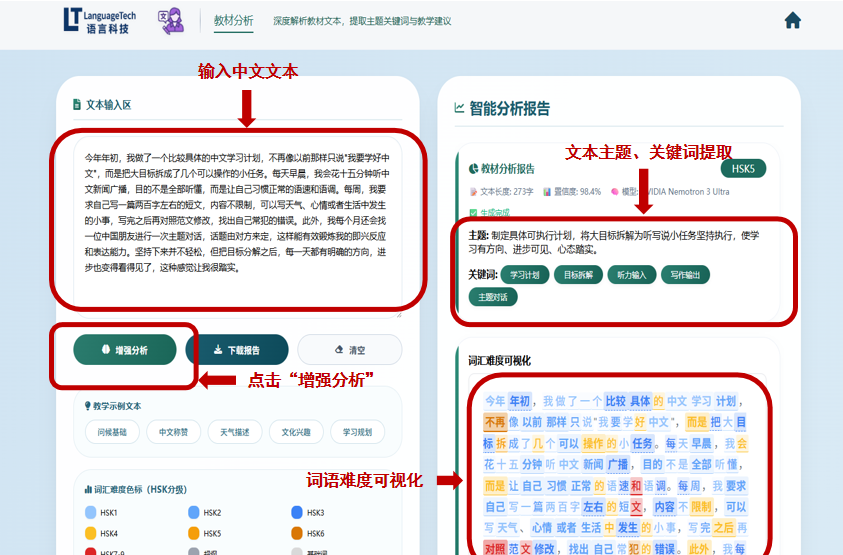Clear the text with 清空 button
This screenshot has height=555, width=843.
pos(349,350)
